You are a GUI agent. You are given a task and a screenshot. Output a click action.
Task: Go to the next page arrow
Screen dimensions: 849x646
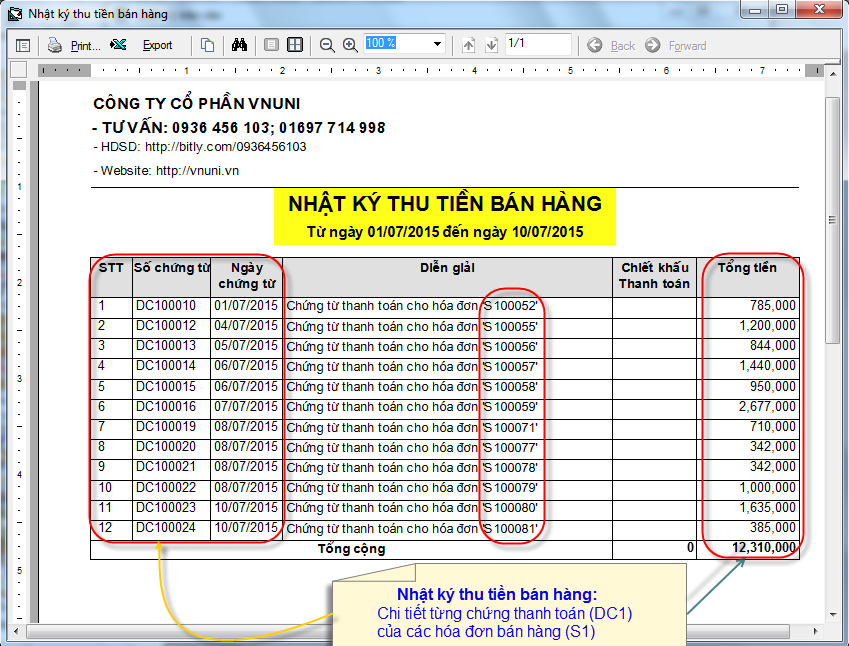pyautogui.click(x=491, y=45)
